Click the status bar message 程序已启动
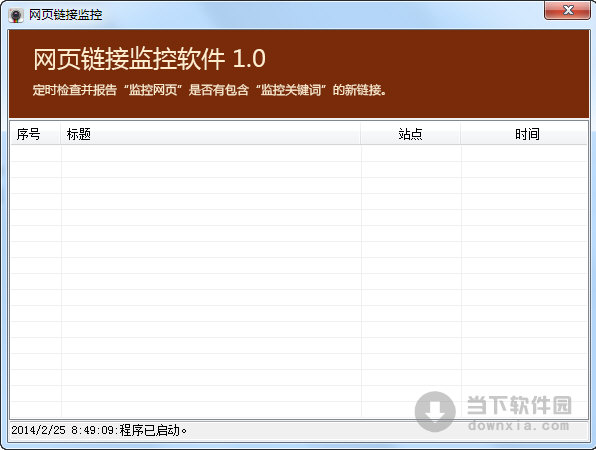The width and height of the screenshot is (596, 450). 153,430
